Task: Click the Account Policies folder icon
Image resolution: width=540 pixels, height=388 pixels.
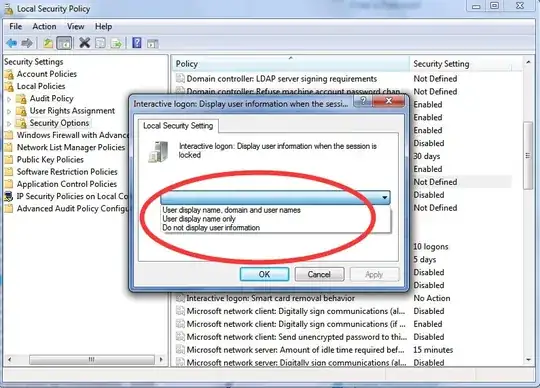Action: (10, 74)
